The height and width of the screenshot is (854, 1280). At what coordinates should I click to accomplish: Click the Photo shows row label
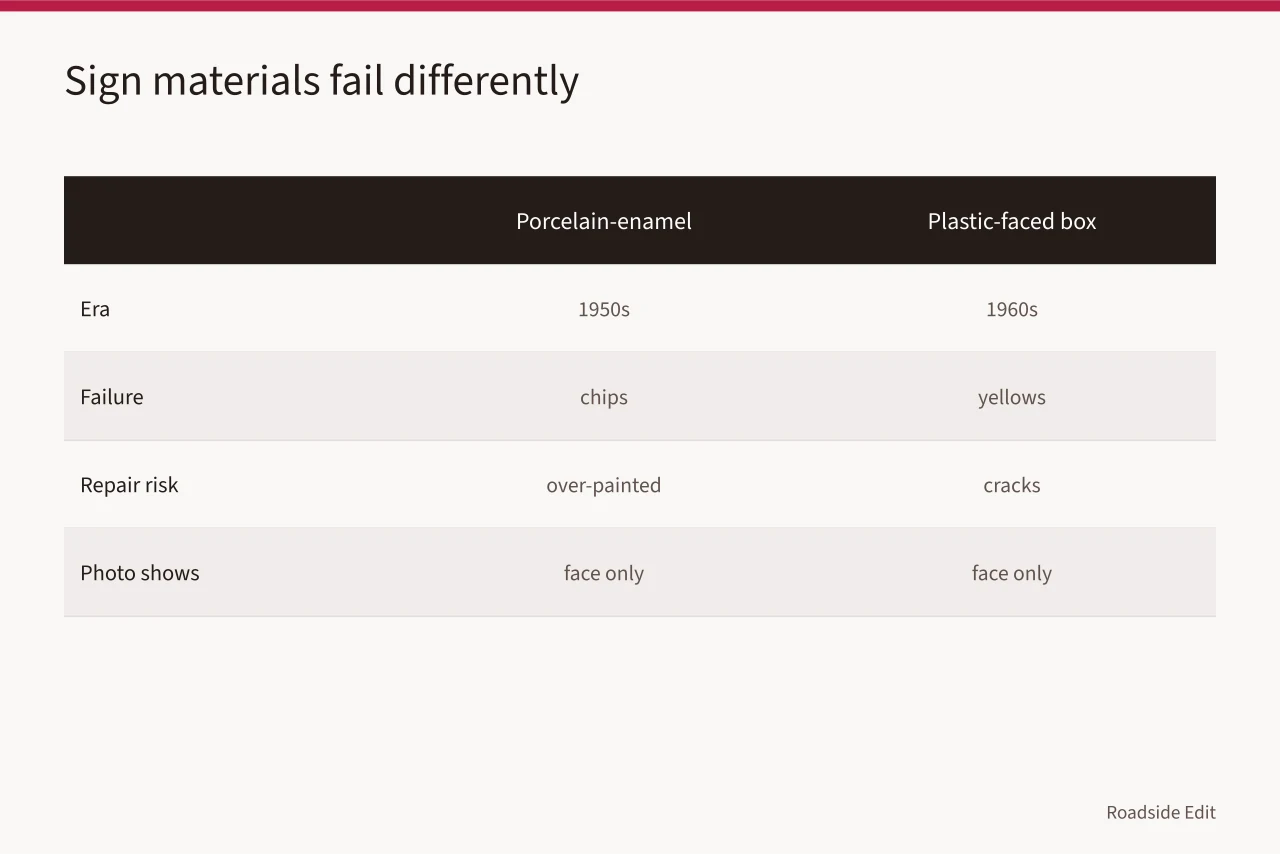pos(140,573)
